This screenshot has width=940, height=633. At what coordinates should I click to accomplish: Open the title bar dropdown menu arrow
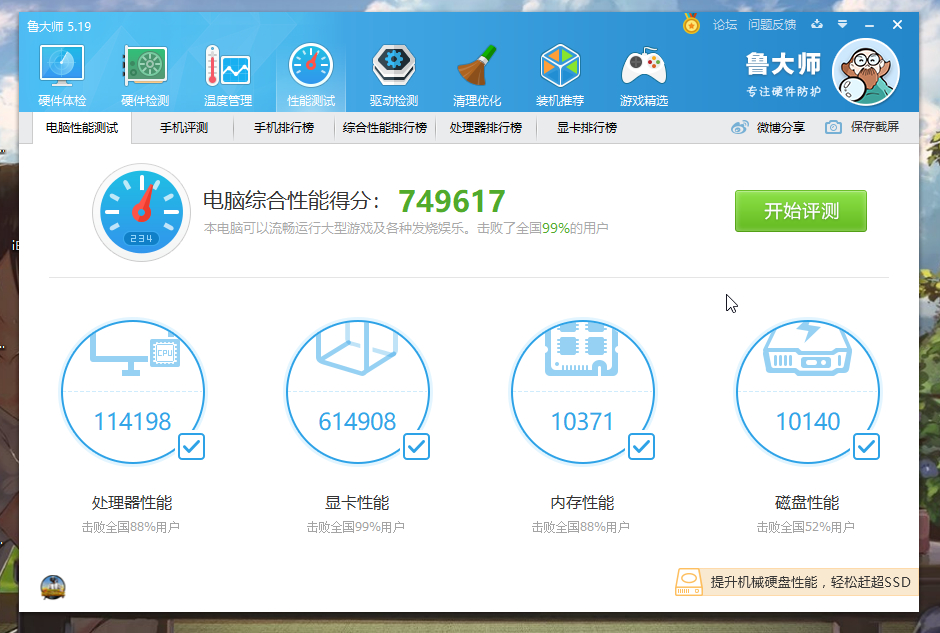pos(842,25)
